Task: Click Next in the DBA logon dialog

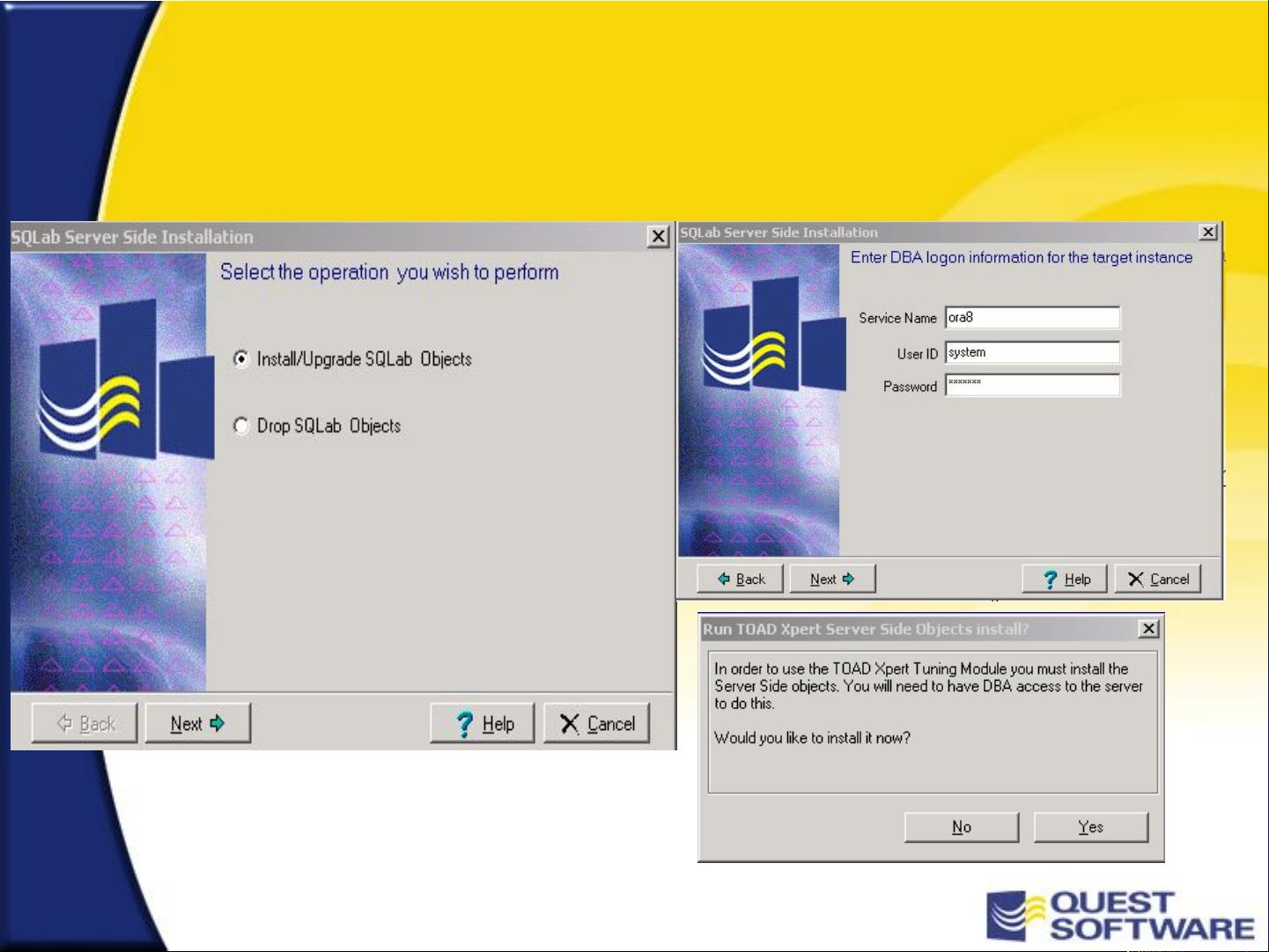Action: point(832,579)
